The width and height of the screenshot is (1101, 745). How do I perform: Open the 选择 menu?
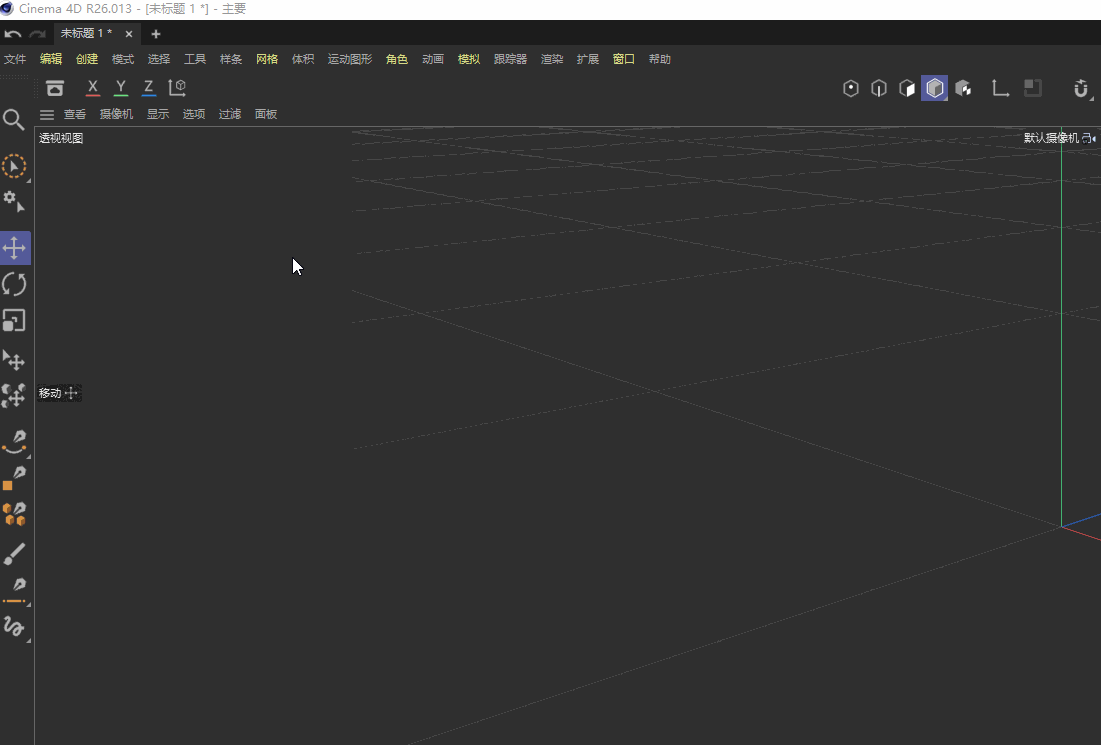point(159,59)
